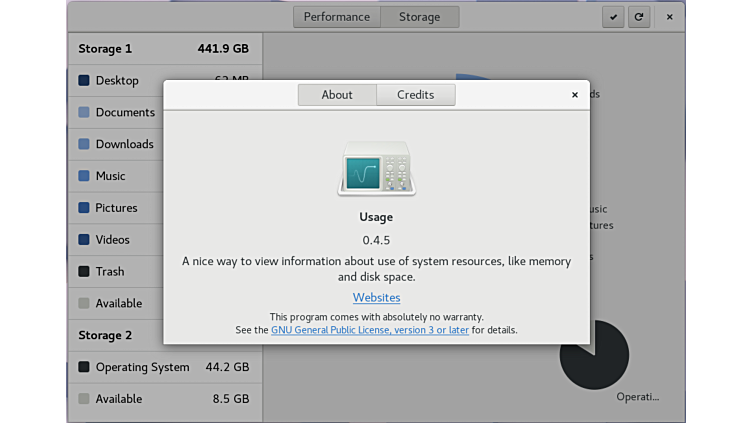Click the Documents color swatch
Image resolution: width=752 pixels, height=423 pixels.
84,112
